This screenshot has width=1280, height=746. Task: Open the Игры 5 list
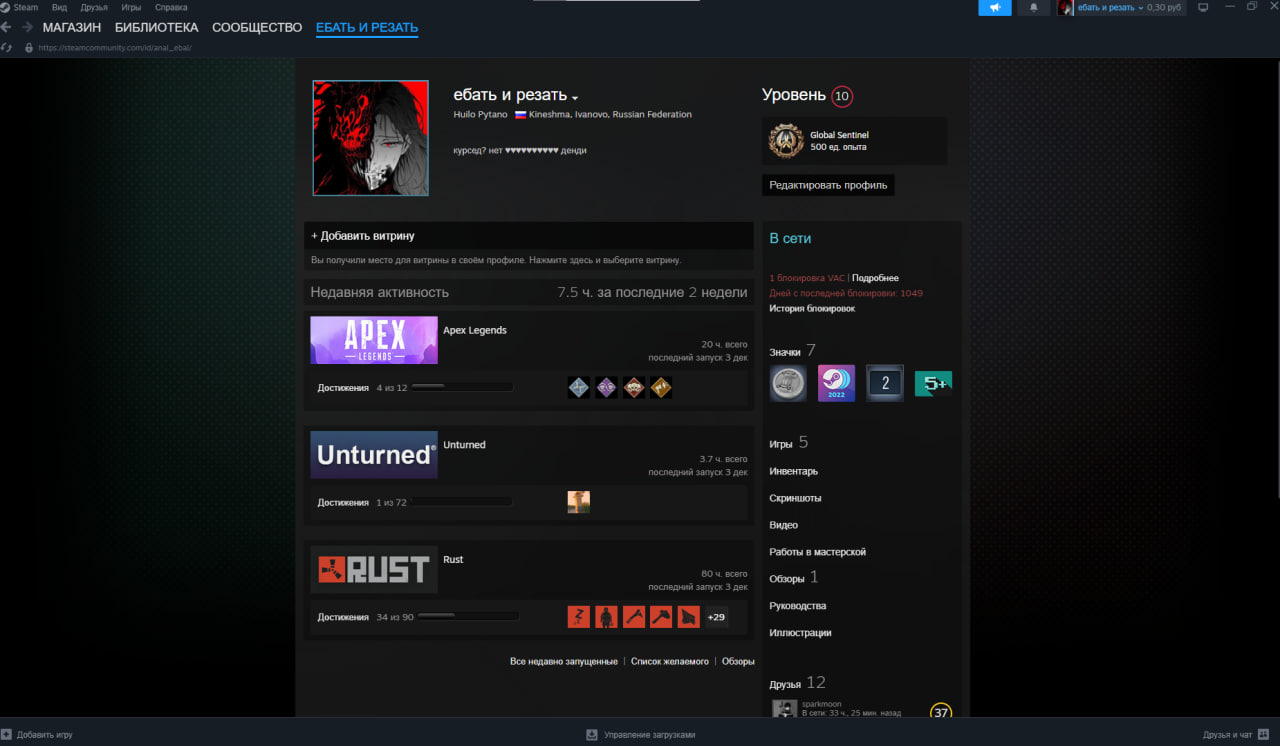tap(788, 442)
